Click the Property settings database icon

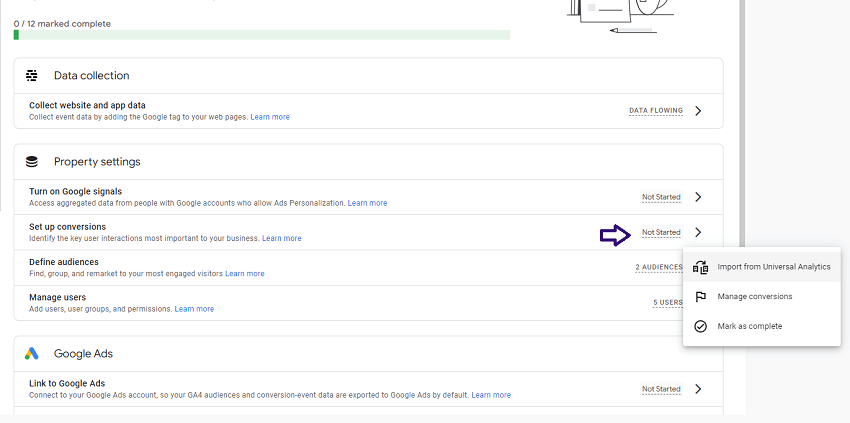coord(32,162)
